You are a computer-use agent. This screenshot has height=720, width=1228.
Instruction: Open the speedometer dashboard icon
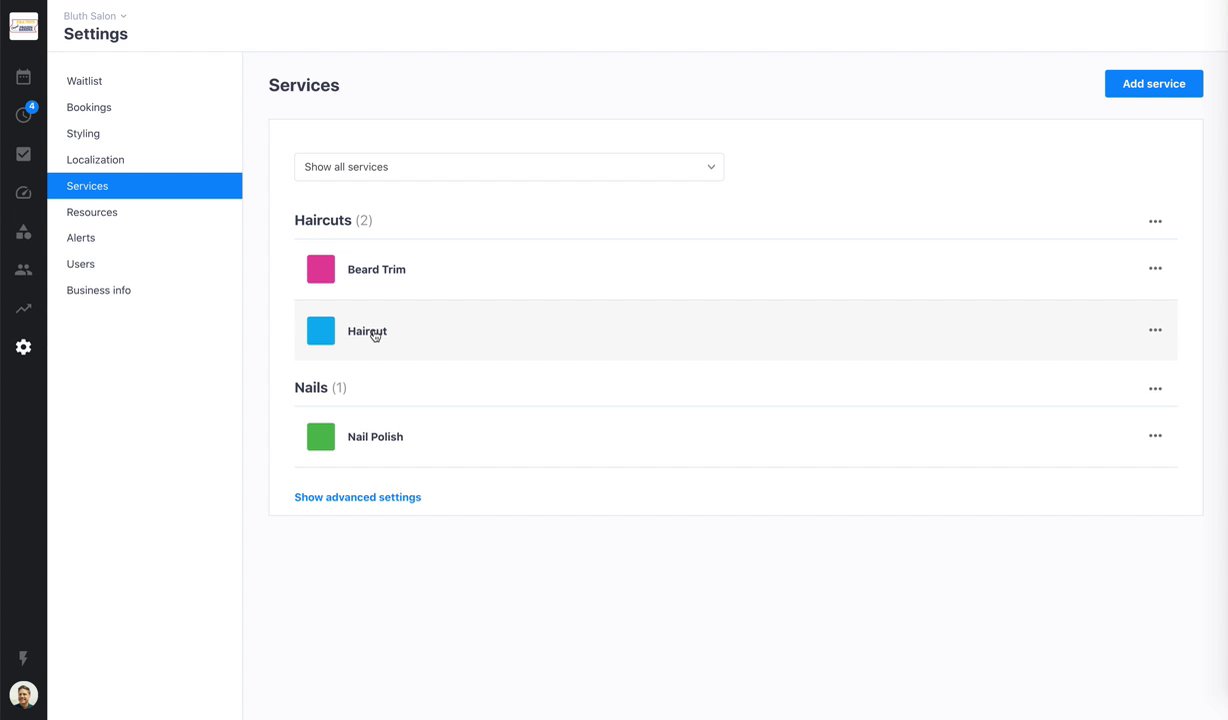23,193
